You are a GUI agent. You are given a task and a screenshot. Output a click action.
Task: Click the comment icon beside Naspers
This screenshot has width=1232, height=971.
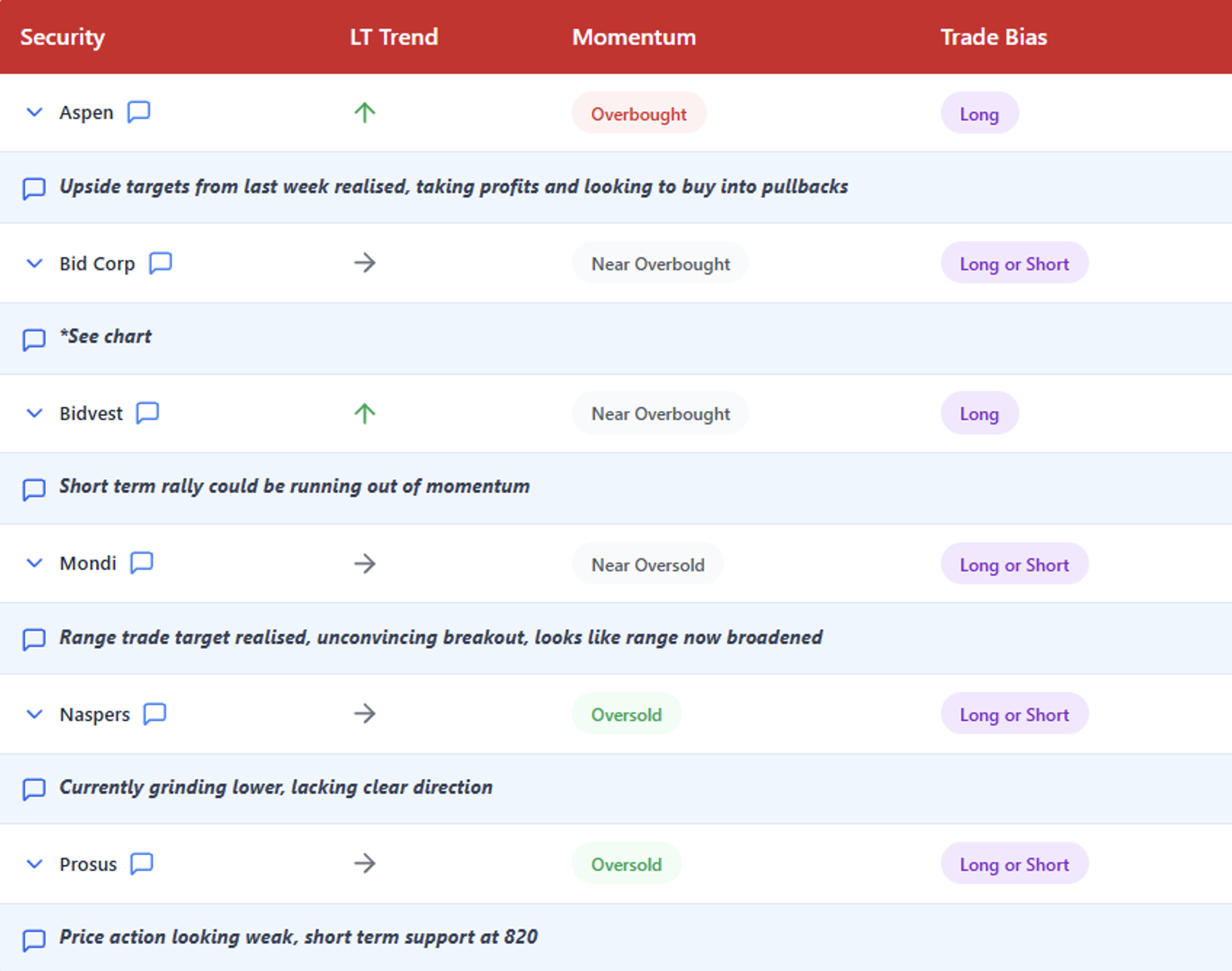pos(155,714)
